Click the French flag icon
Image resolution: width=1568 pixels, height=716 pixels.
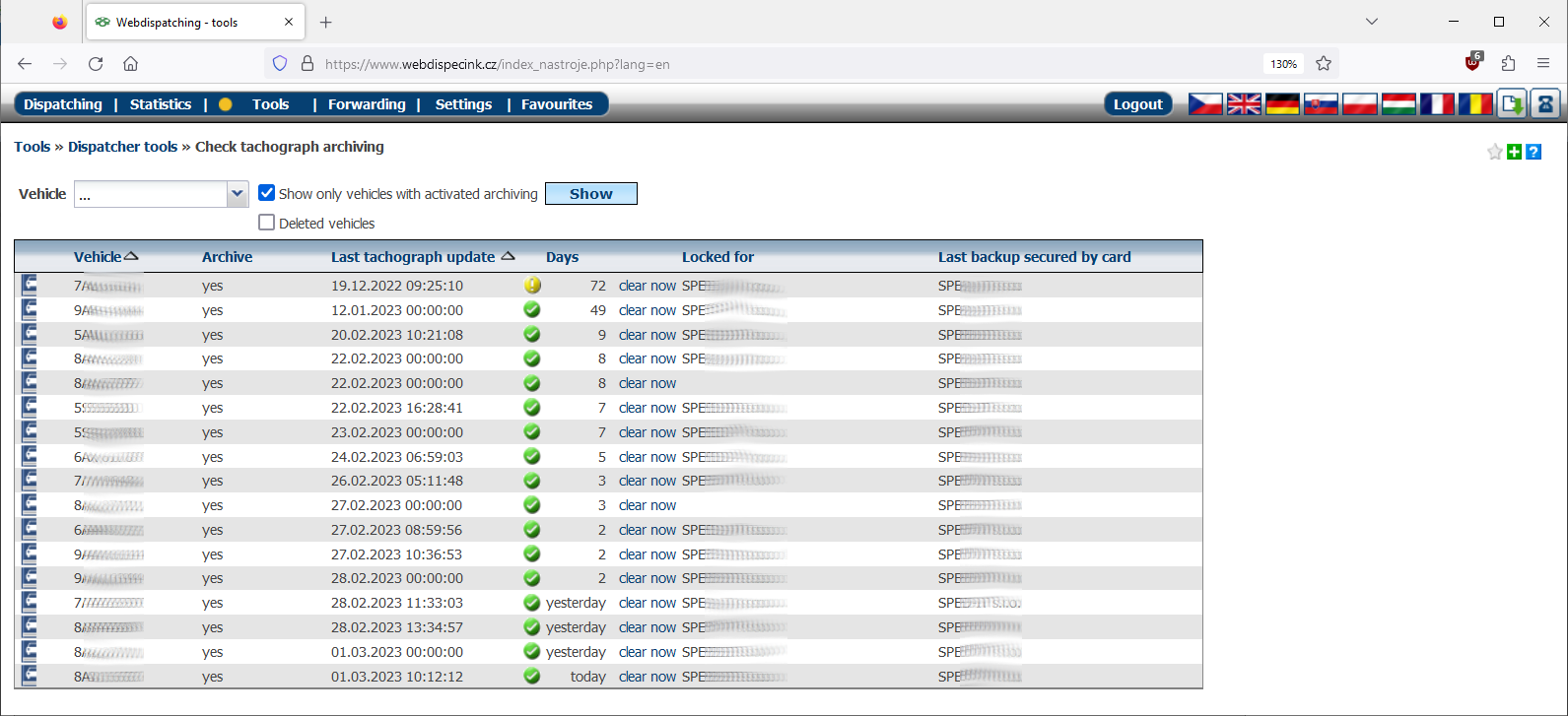[x=1437, y=103]
